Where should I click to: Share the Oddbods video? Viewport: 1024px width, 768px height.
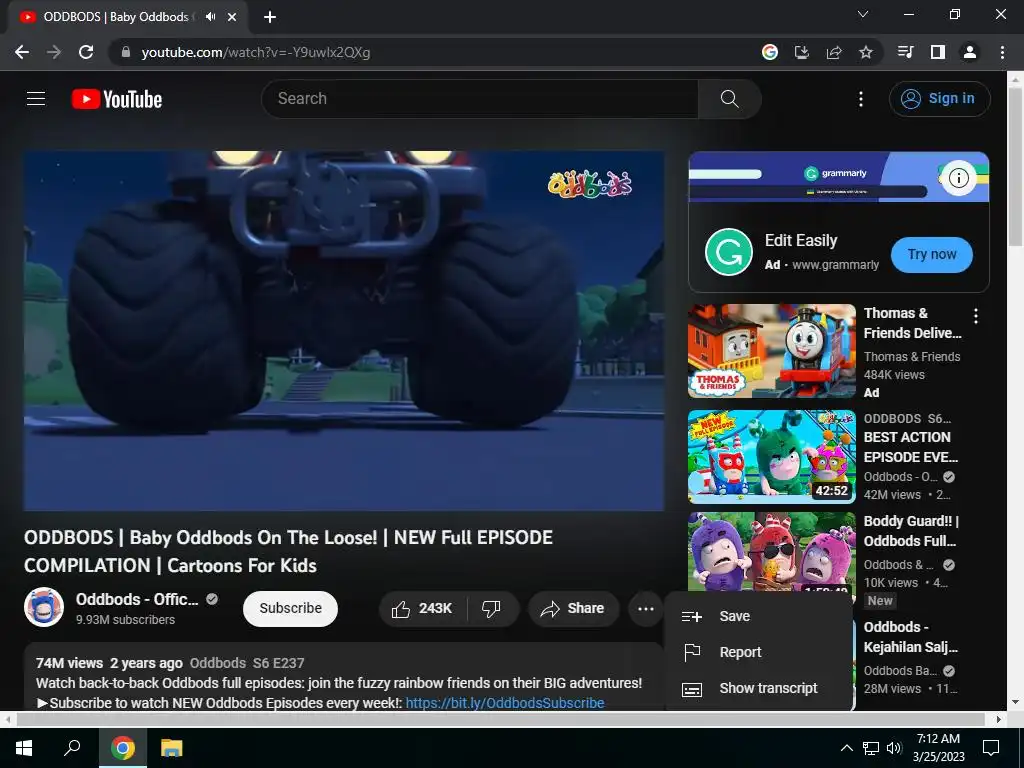573,609
